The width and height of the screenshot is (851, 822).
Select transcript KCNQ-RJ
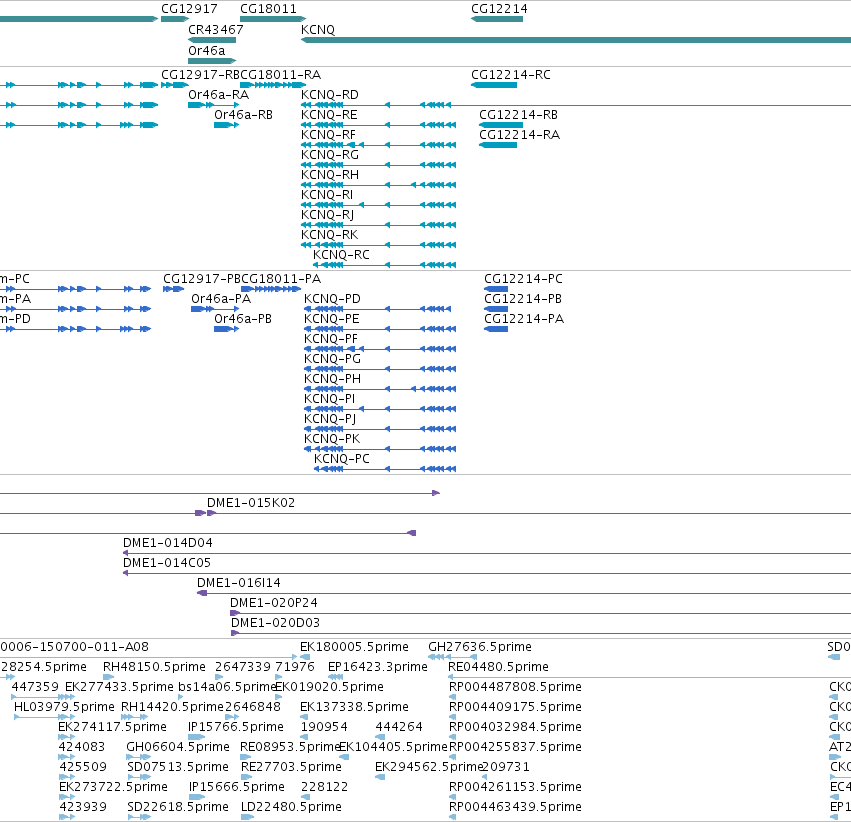[378, 225]
